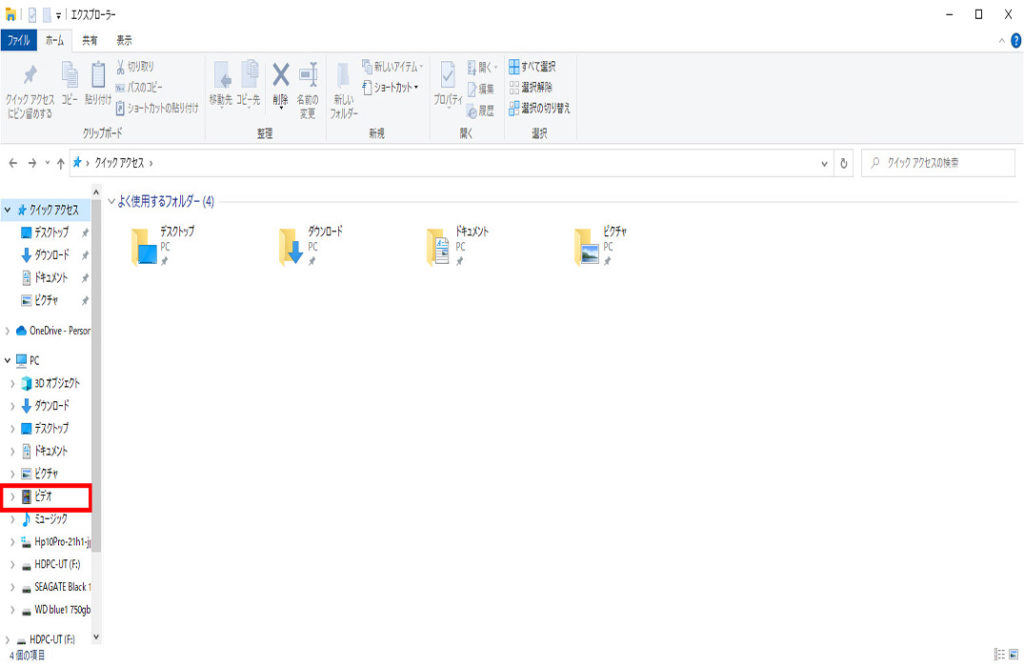The height and width of the screenshot is (667, 1024).
Task: Click the refresh button beside address bar
Action: point(845,163)
